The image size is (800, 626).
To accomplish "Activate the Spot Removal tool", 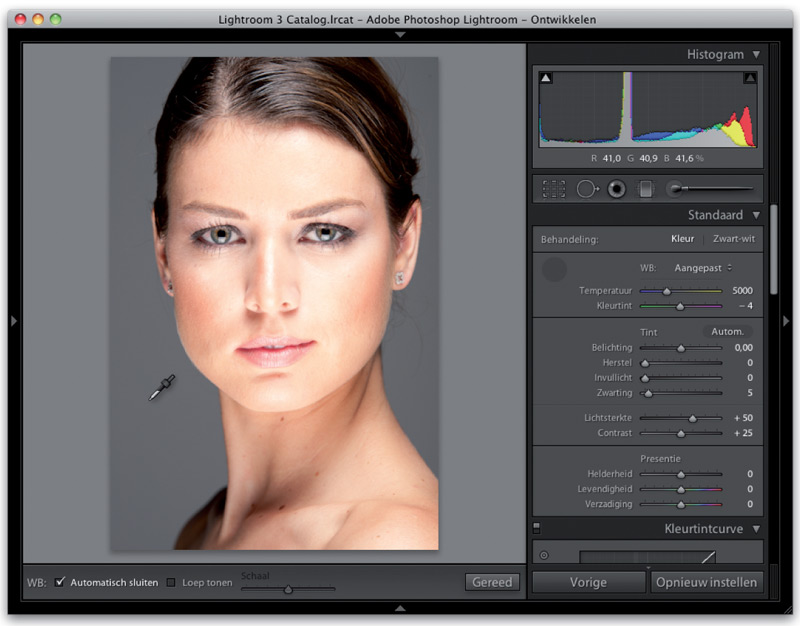I will point(587,188).
